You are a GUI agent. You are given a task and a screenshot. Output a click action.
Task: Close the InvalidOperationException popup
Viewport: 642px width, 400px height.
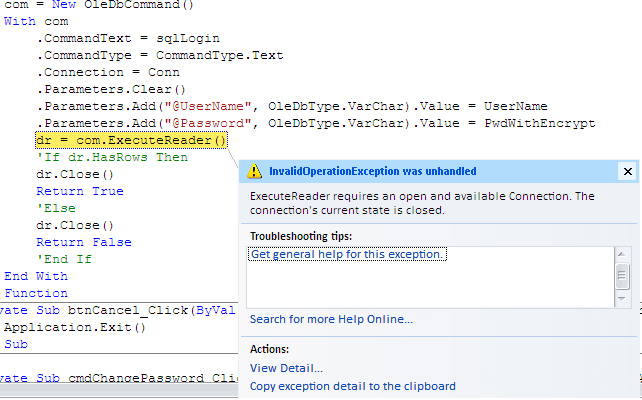(627, 172)
